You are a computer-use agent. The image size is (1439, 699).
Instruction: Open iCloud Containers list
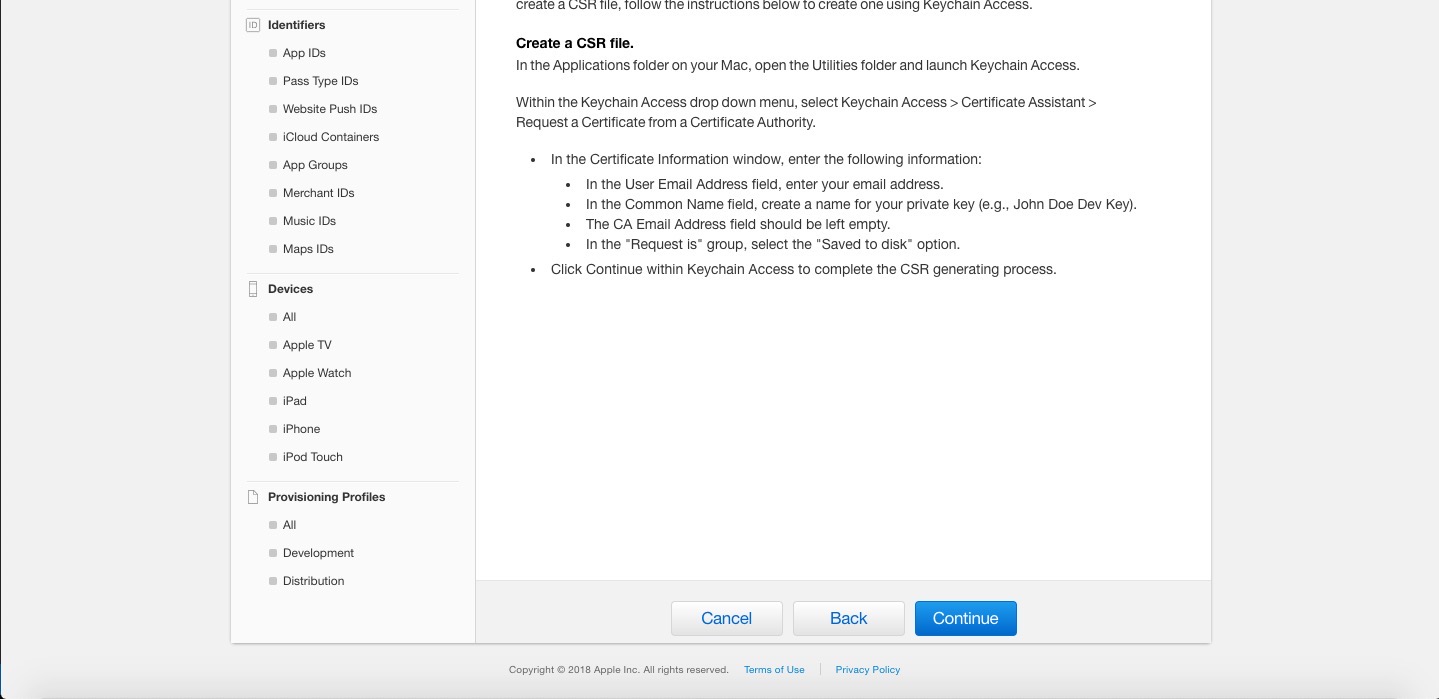[331, 137]
